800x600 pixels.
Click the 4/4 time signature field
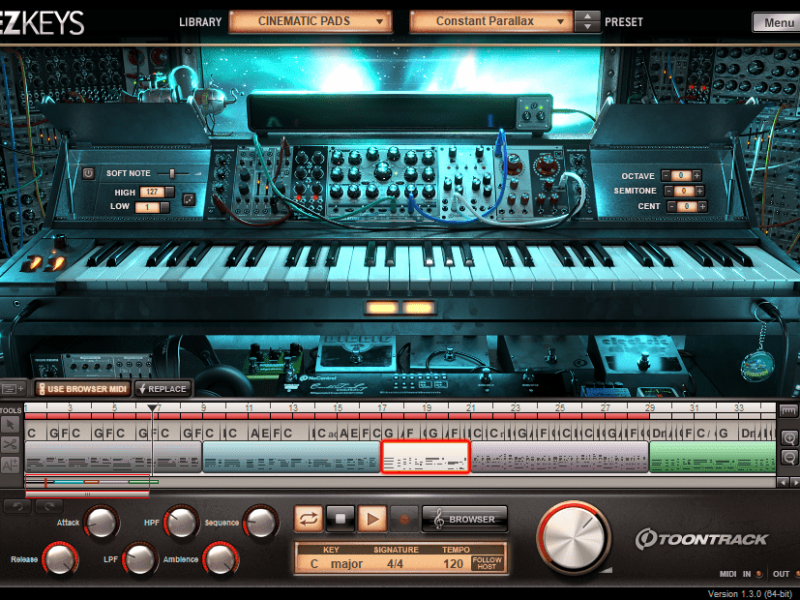(395, 564)
